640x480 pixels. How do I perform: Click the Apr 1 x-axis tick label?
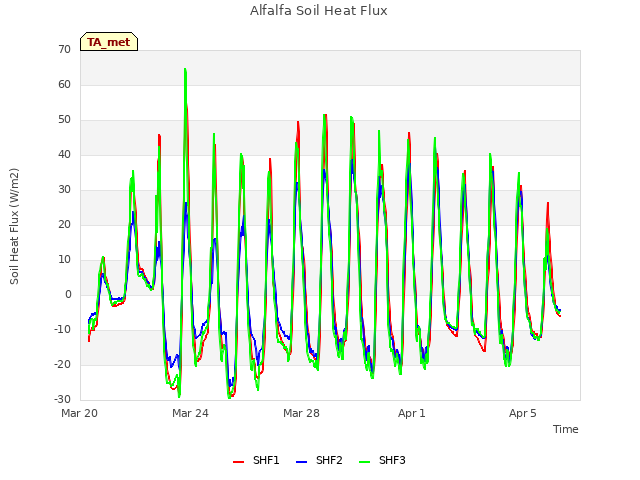click(412, 413)
